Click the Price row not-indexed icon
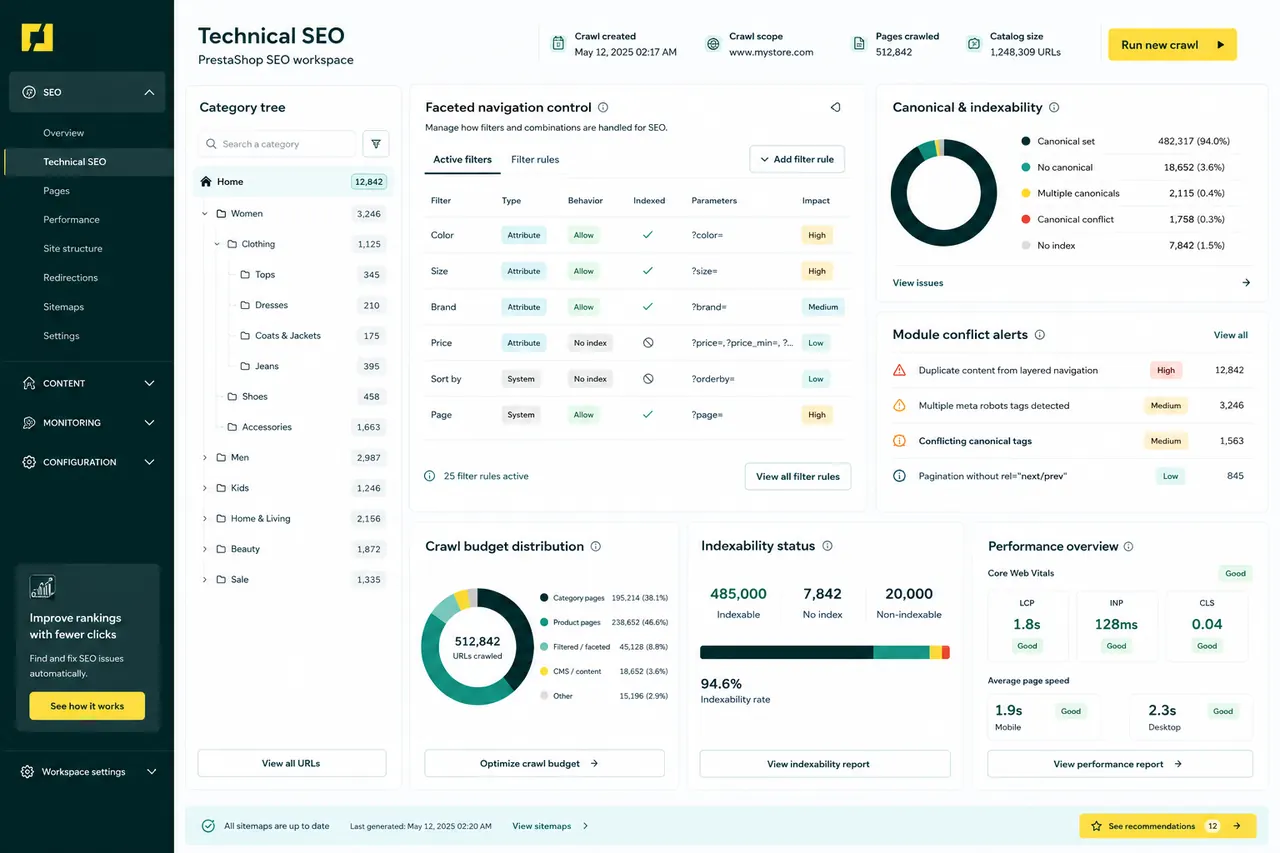The width and height of the screenshot is (1280, 853). pyautogui.click(x=648, y=343)
